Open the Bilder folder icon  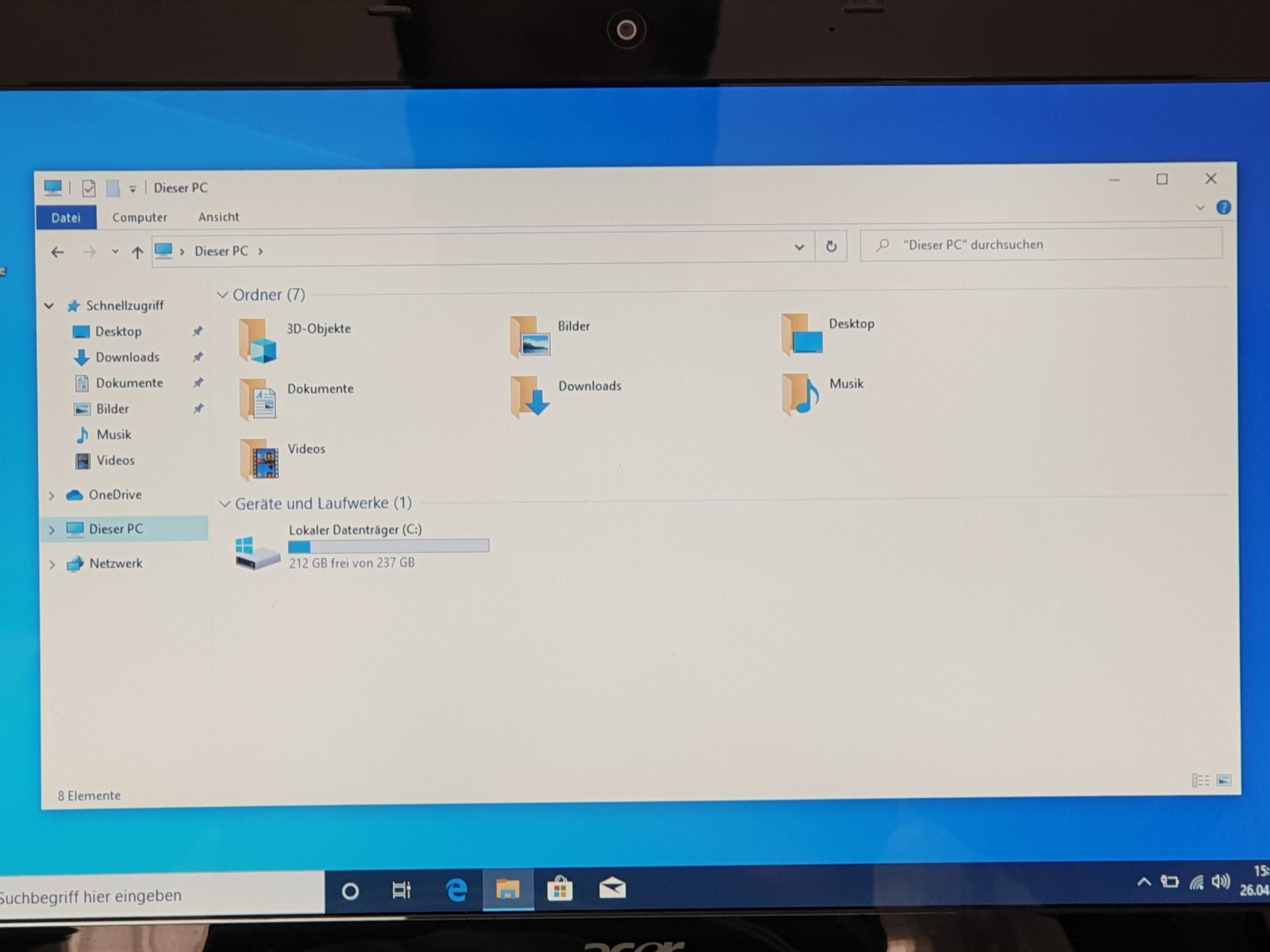pyautogui.click(x=530, y=337)
